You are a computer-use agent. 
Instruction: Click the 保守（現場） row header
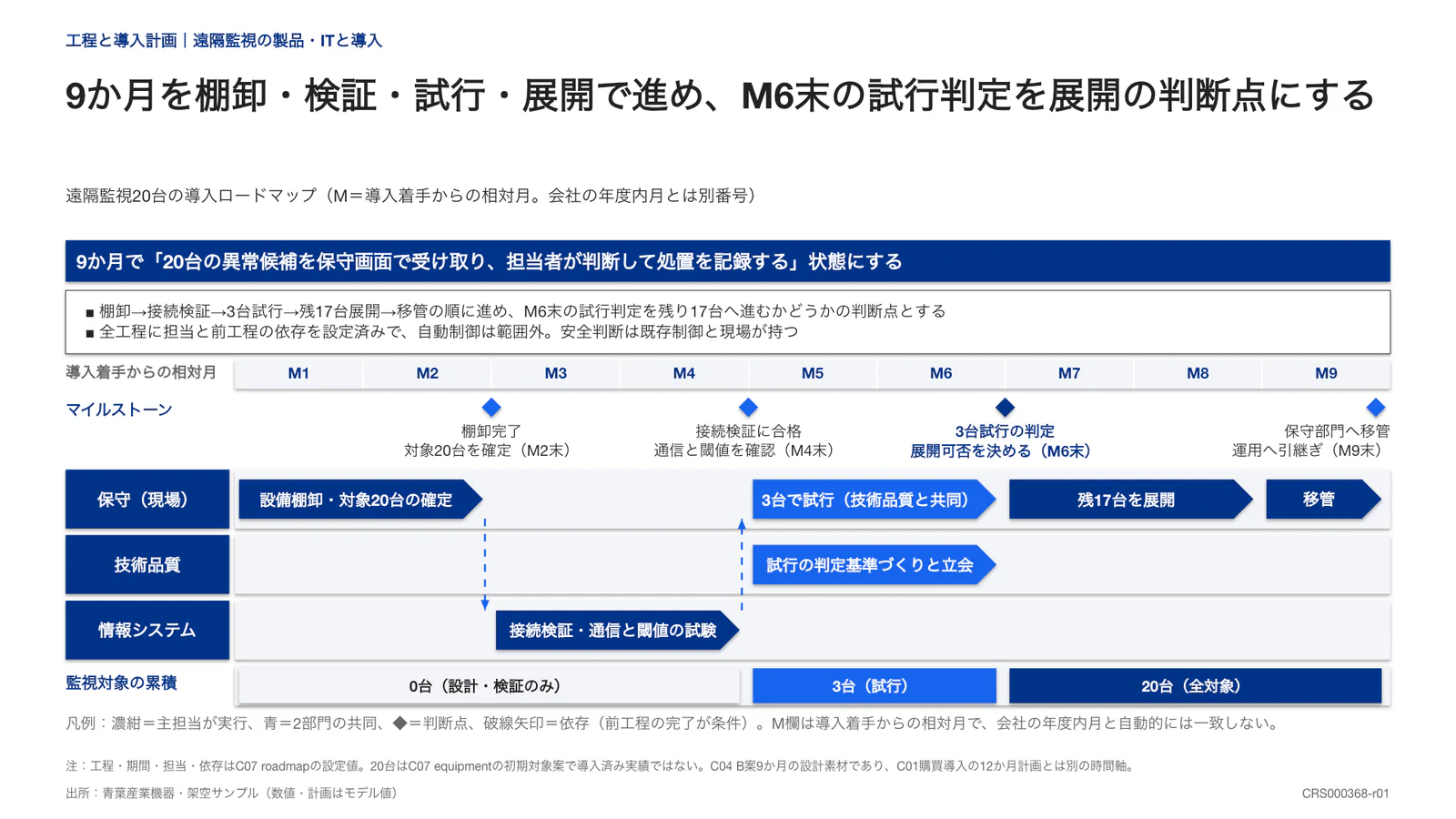pos(147,500)
